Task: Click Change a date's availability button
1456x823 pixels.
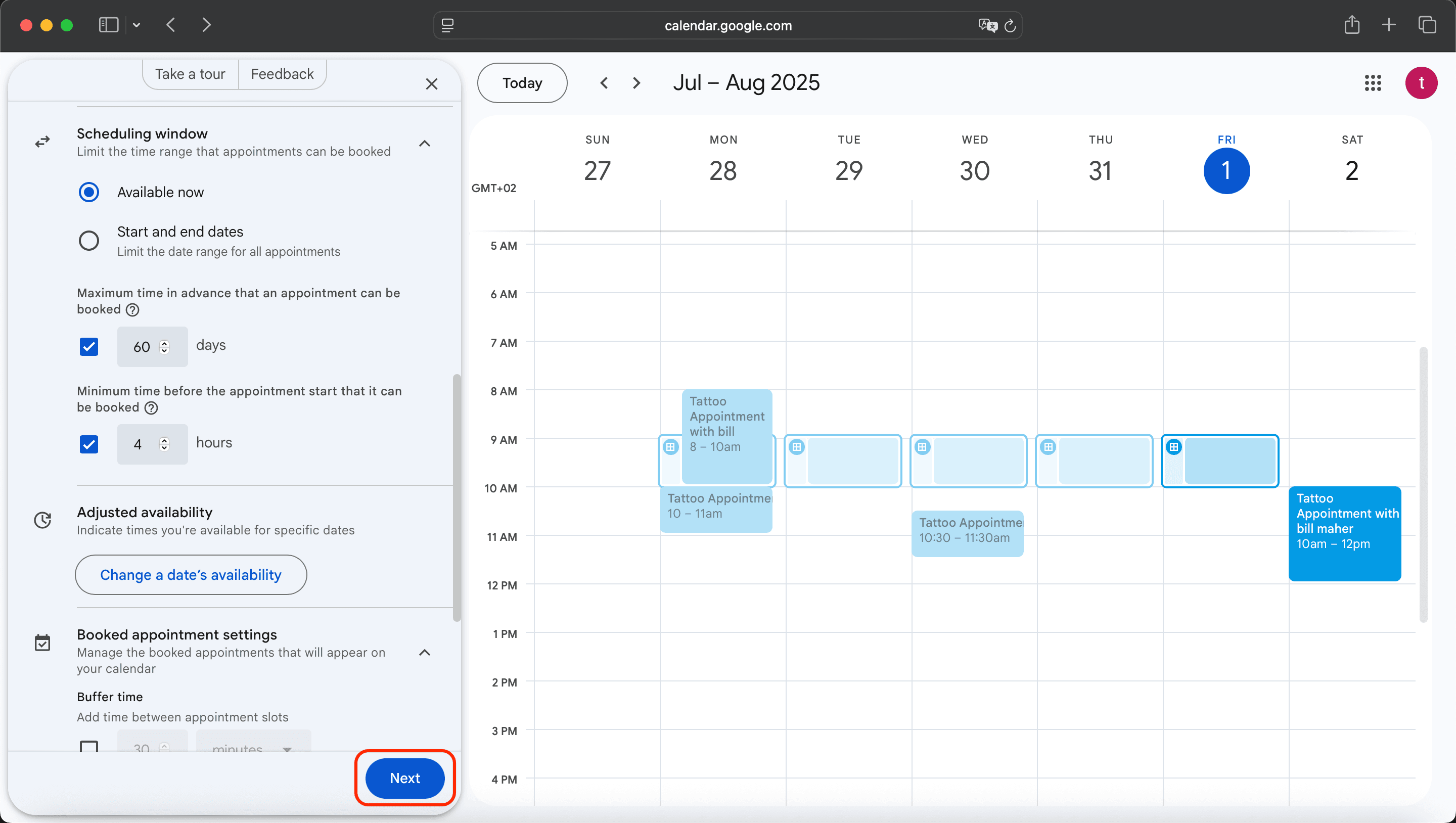Action: [191, 575]
